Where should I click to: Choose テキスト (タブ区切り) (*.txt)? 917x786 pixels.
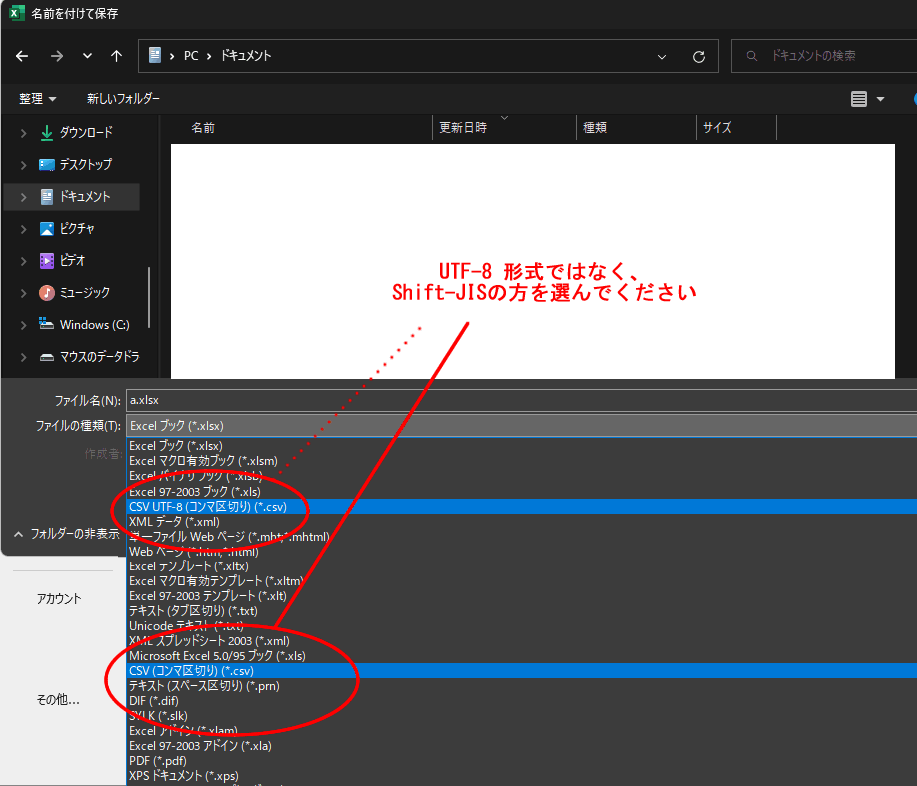[x=521, y=611]
